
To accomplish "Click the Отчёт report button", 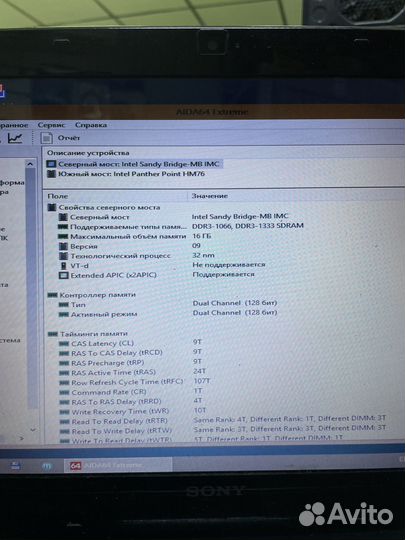I will 69,138.
